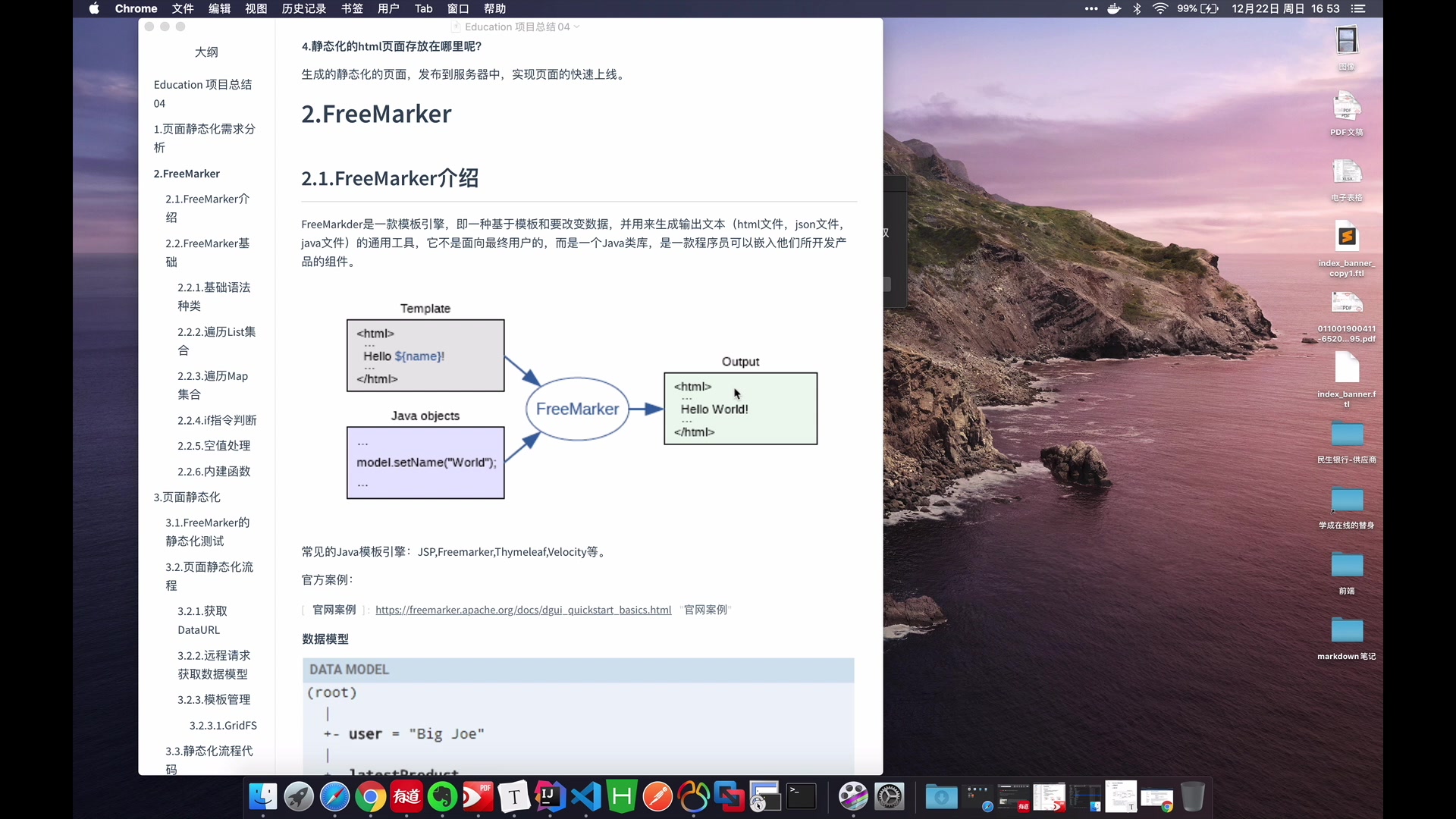Open the film reel video app in dock
Viewport: 1456px width, 819px height.
853,797
